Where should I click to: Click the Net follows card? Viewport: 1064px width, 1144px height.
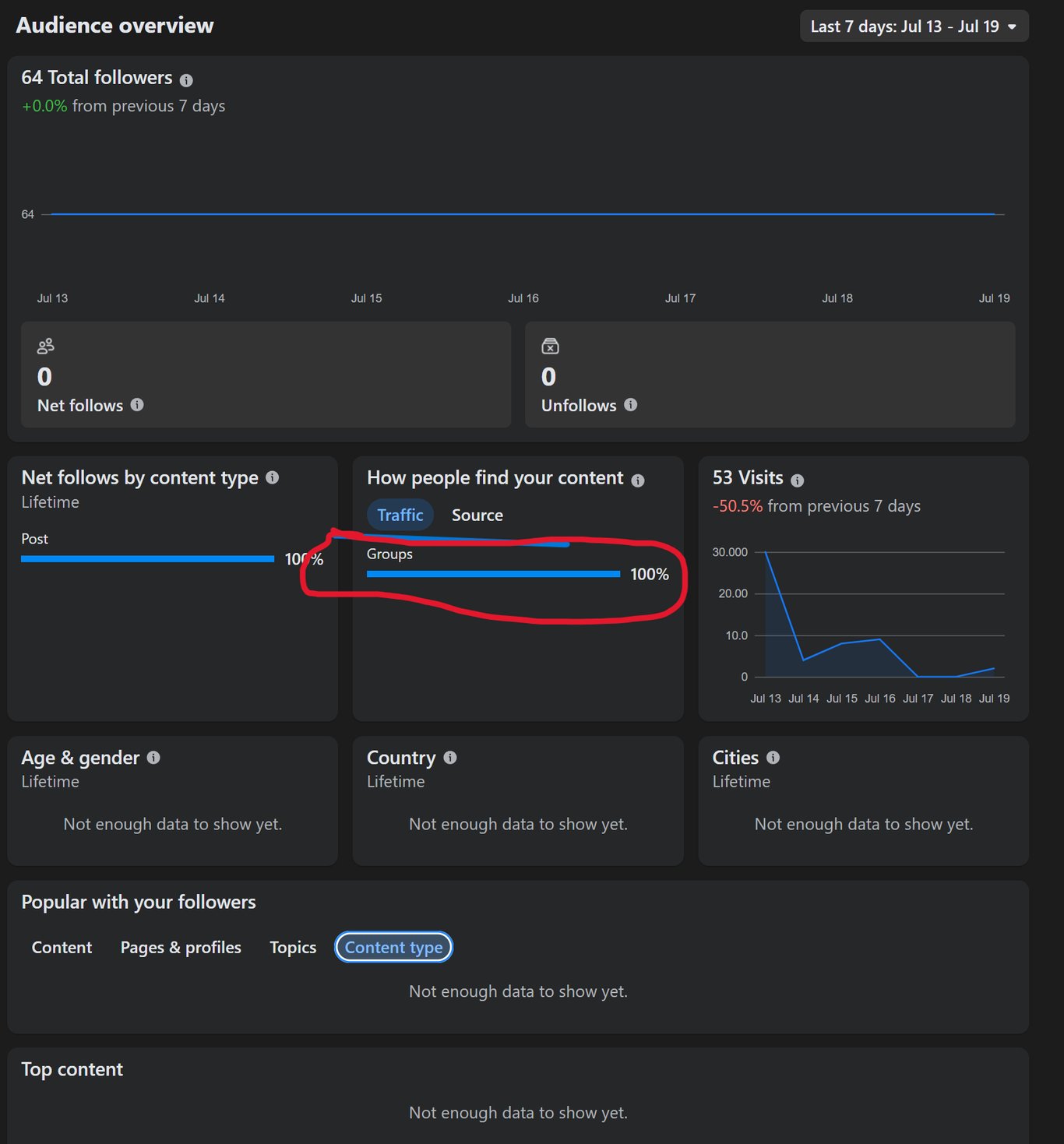(266, 375)
